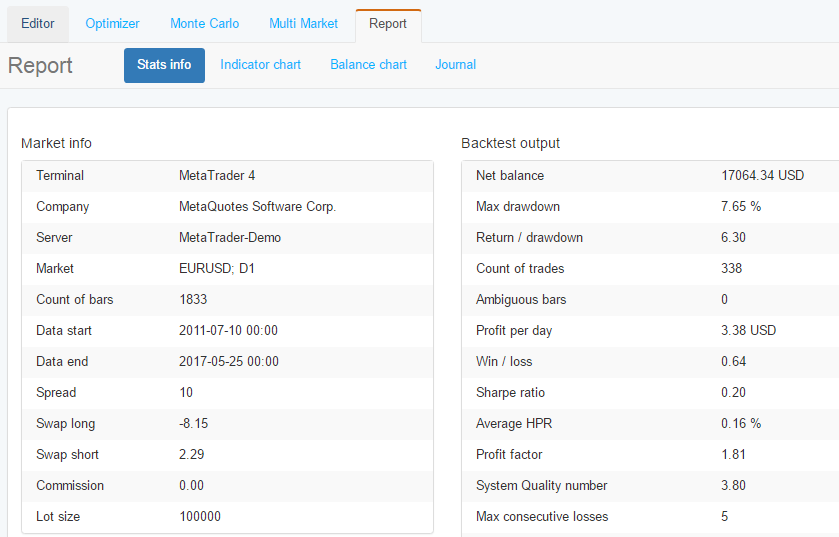
Task: Show the Balance chart
Action: coord(368,65)
